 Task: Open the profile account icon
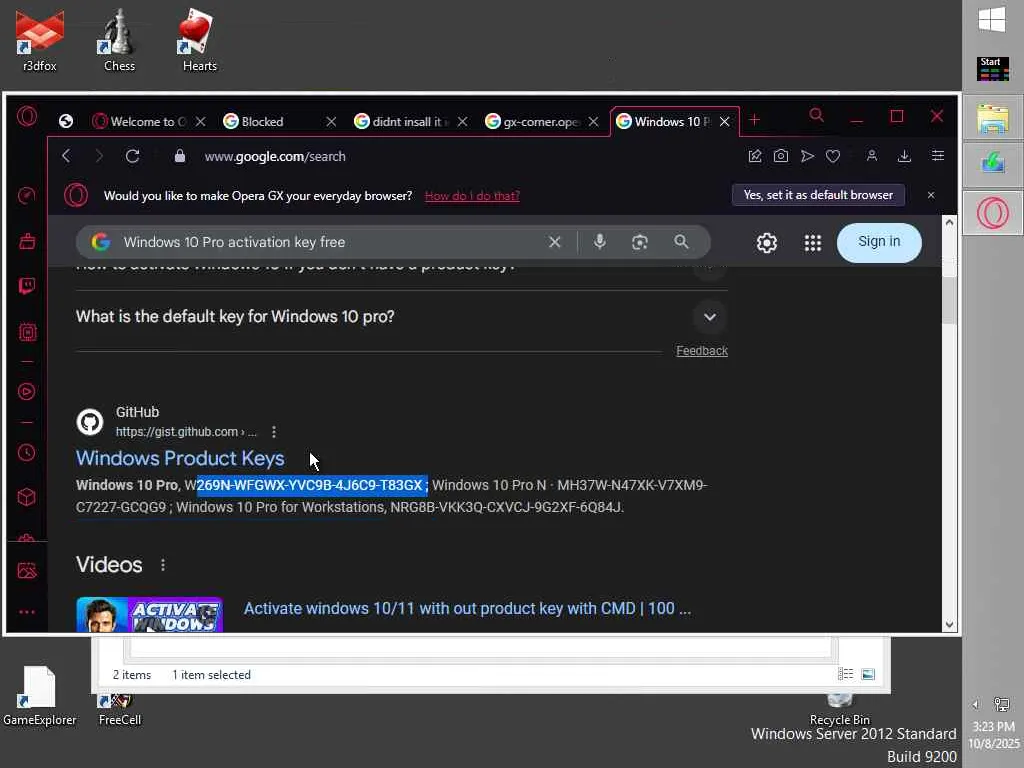click(872, 155)
